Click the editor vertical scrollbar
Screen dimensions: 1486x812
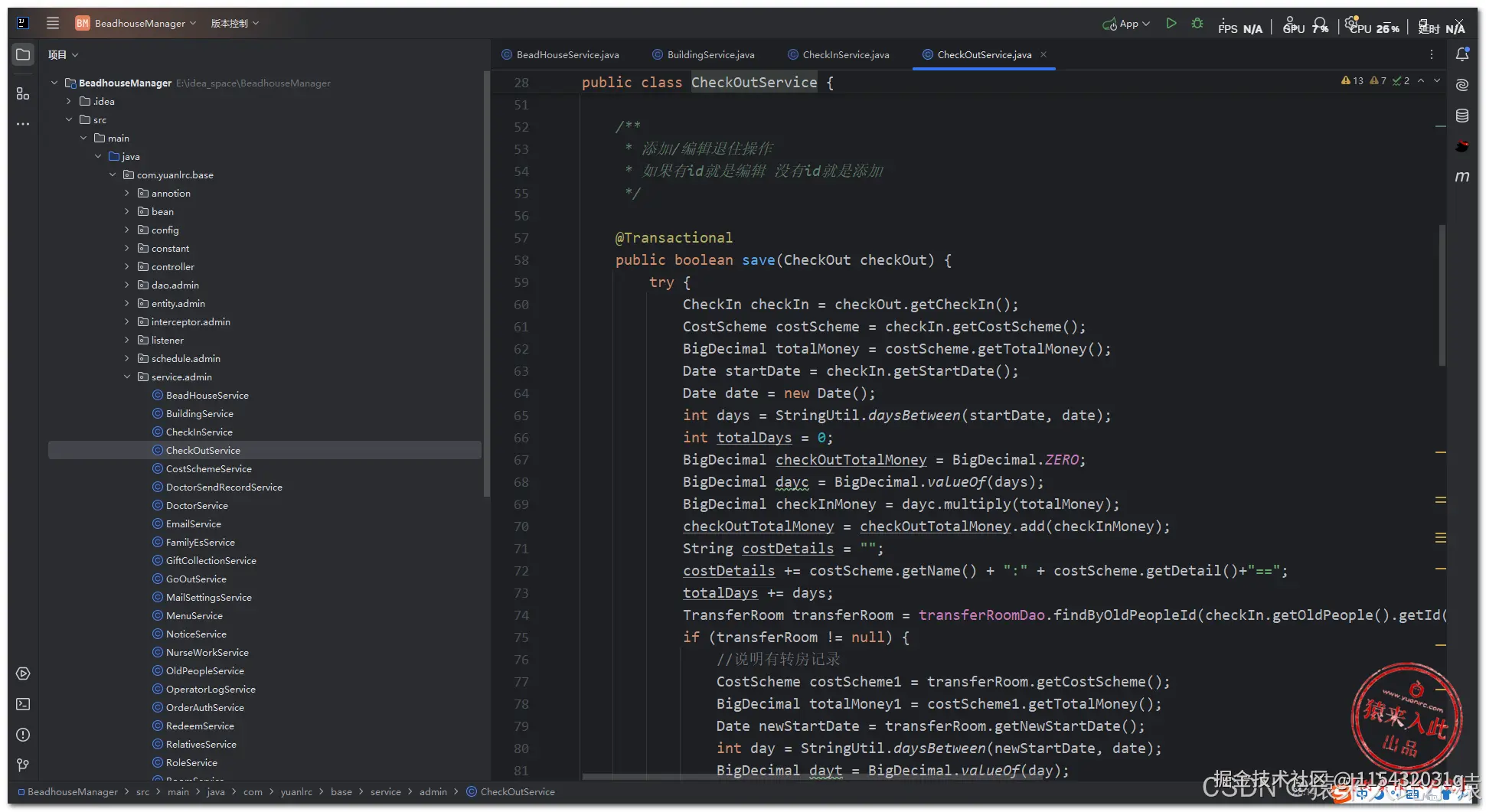[1442, 295]
